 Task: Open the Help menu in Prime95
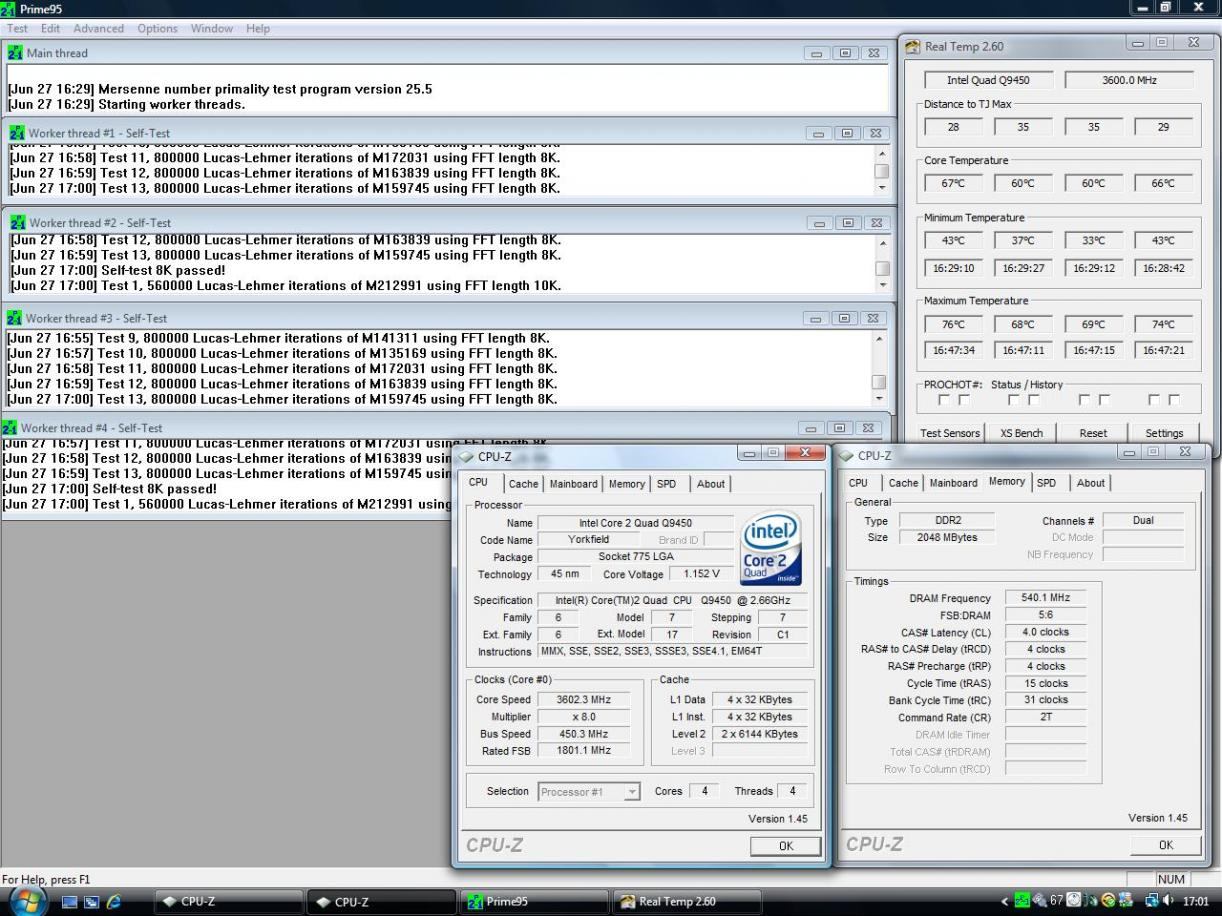click(x=257, y=29)
